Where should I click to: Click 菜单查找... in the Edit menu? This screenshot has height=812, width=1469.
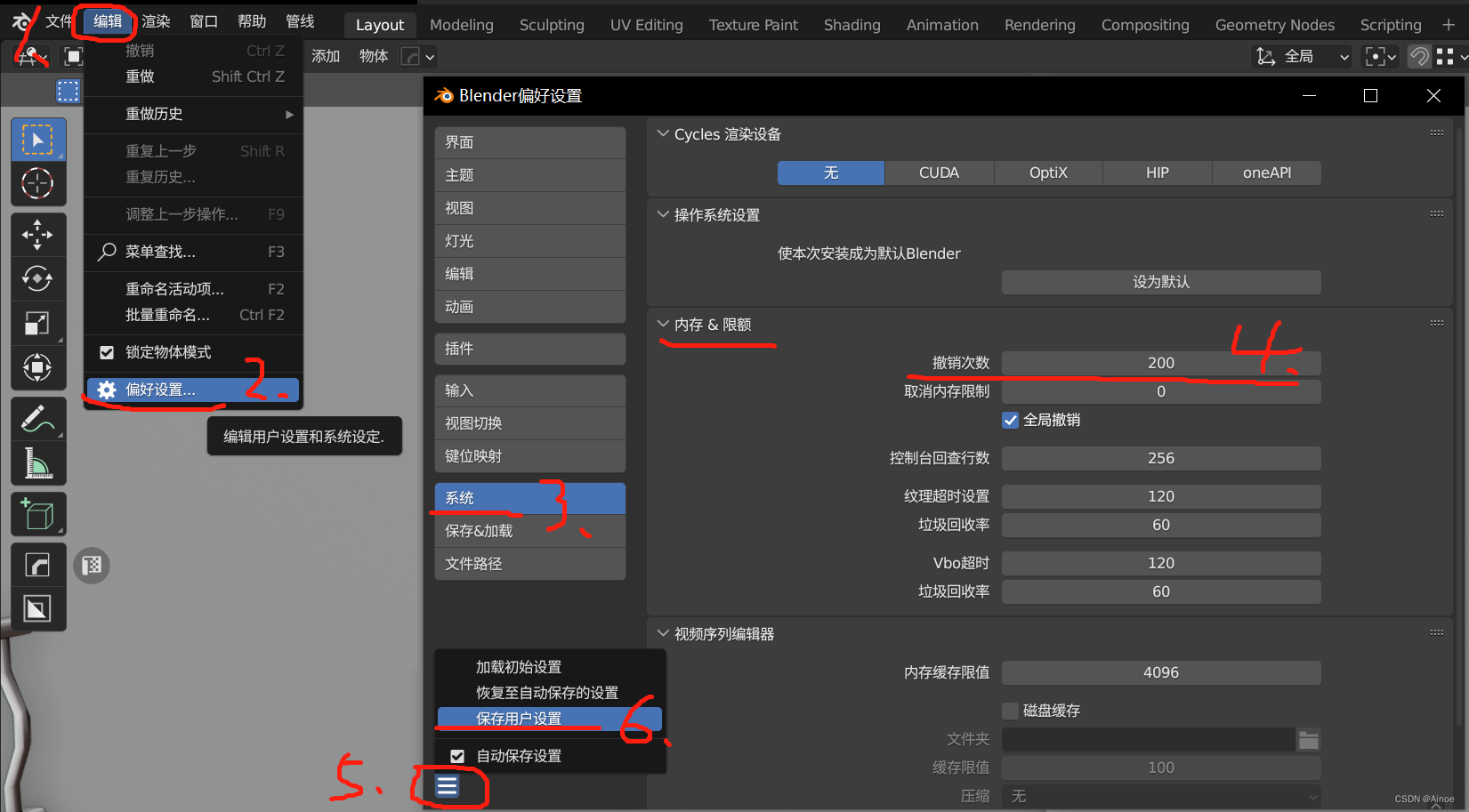193,252
